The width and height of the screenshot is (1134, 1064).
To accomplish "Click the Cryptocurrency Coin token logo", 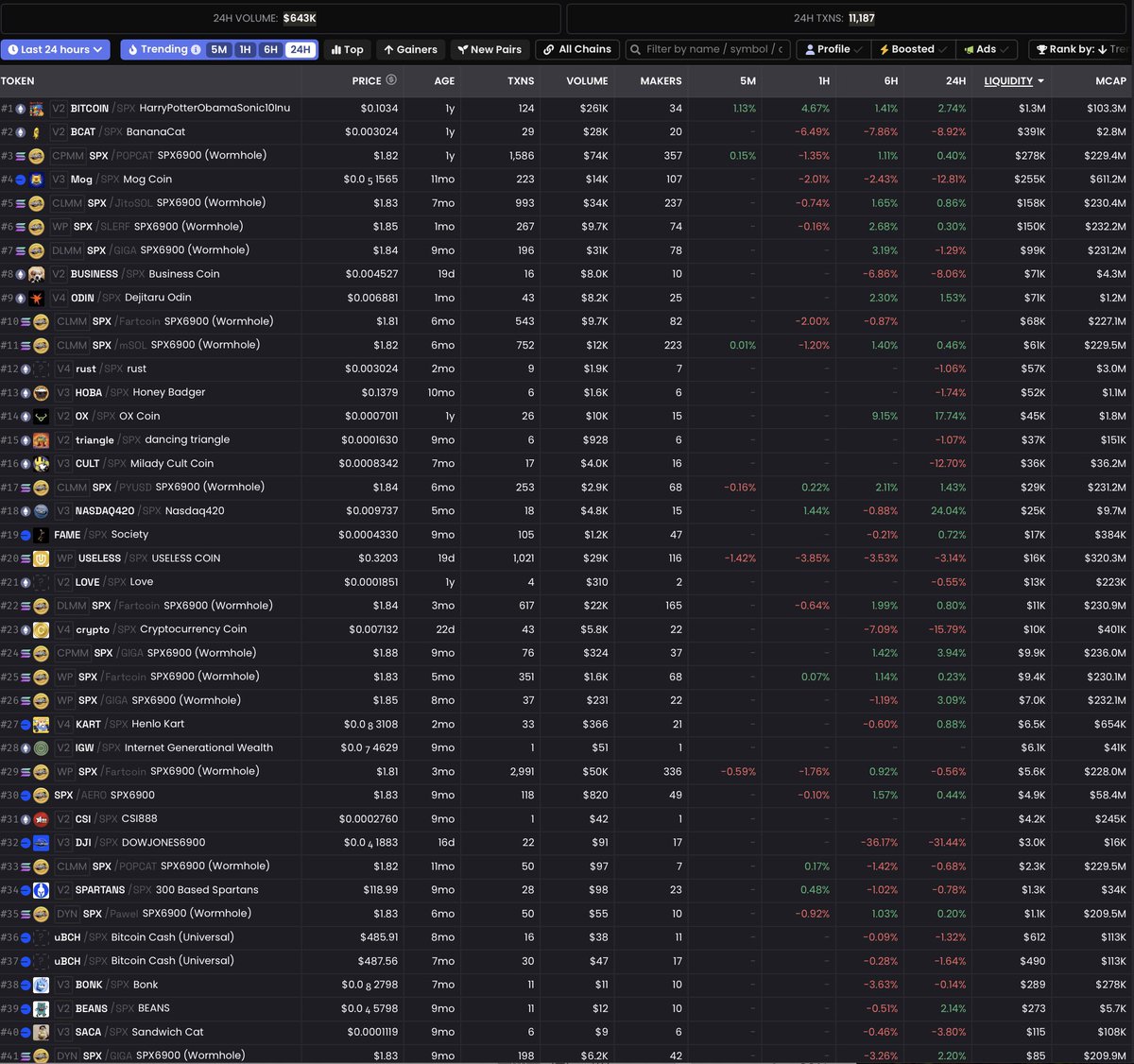I will (x=41, y=629).
